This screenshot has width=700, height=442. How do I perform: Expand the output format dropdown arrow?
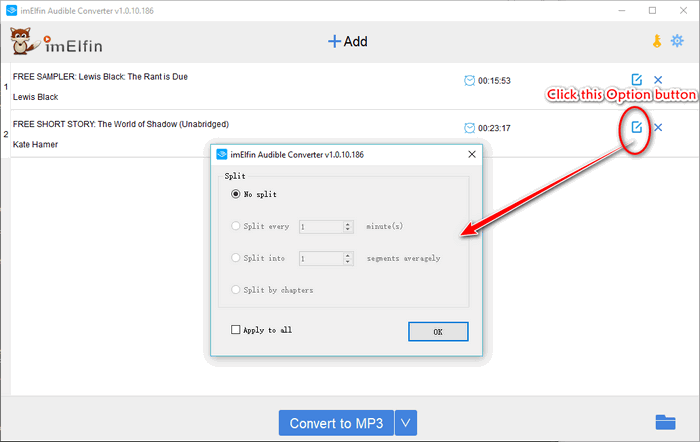click(x=406, y=423)
